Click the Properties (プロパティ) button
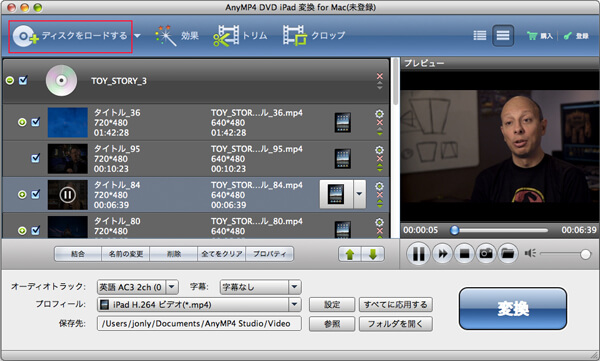Viewport: 600px width, 361px height. click(x=269, y=254)
